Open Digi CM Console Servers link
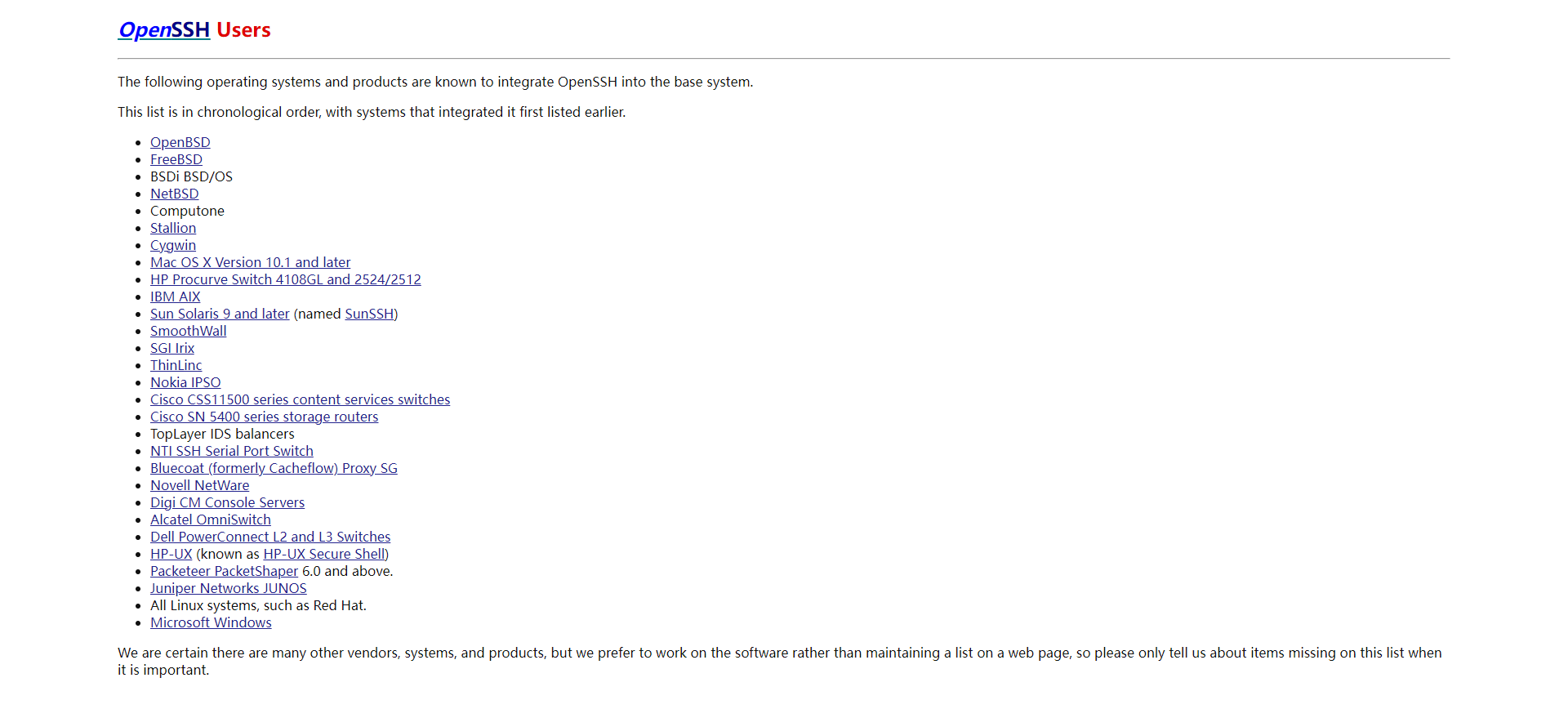 (x=227, y=502)
